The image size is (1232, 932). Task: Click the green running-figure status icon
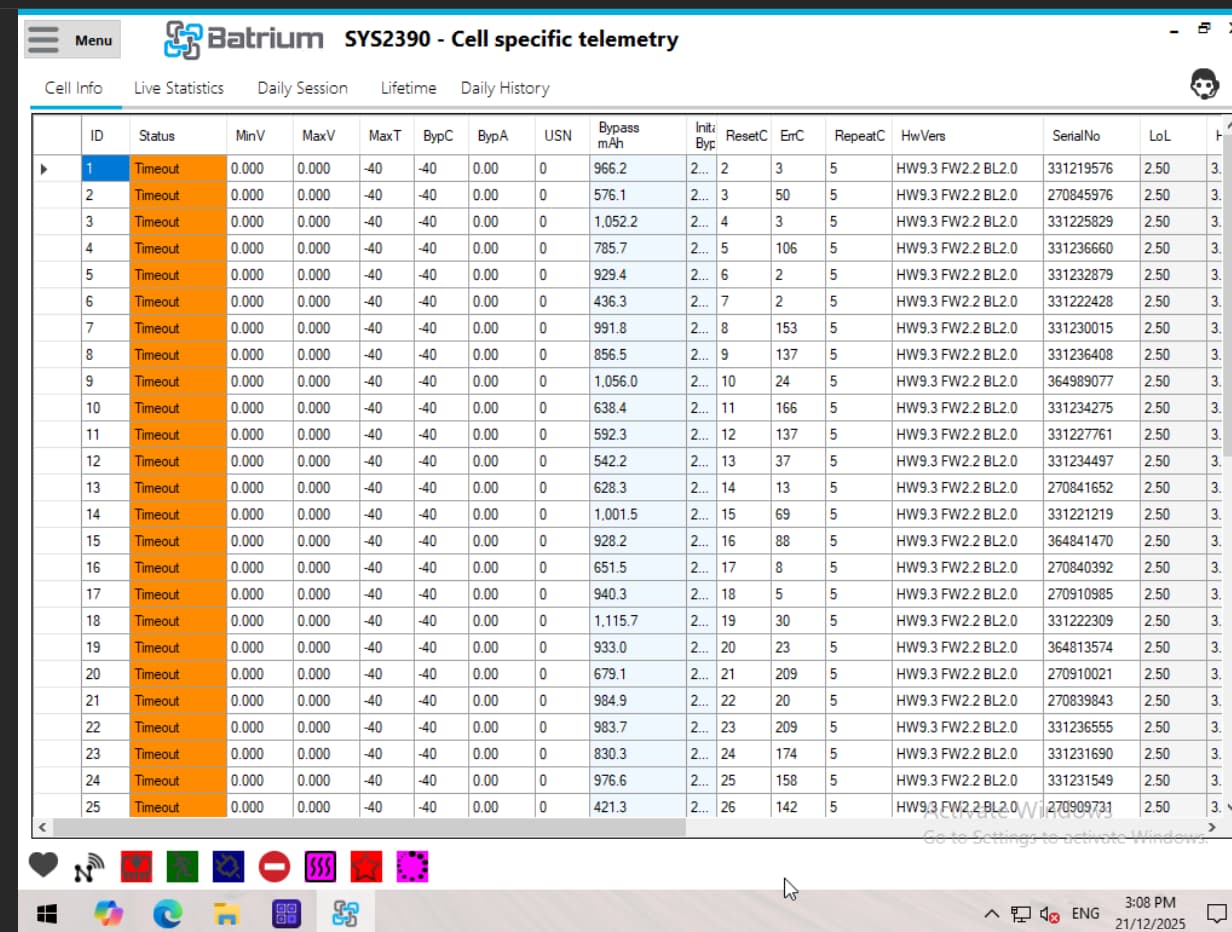182,867
